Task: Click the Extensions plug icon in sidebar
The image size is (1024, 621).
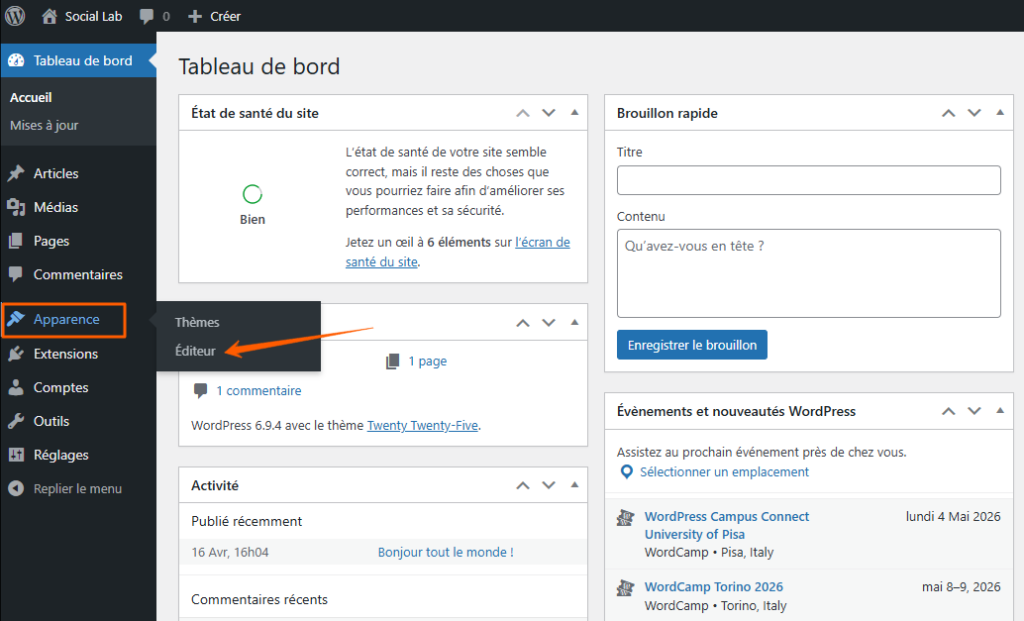Action: pos(16,354)
